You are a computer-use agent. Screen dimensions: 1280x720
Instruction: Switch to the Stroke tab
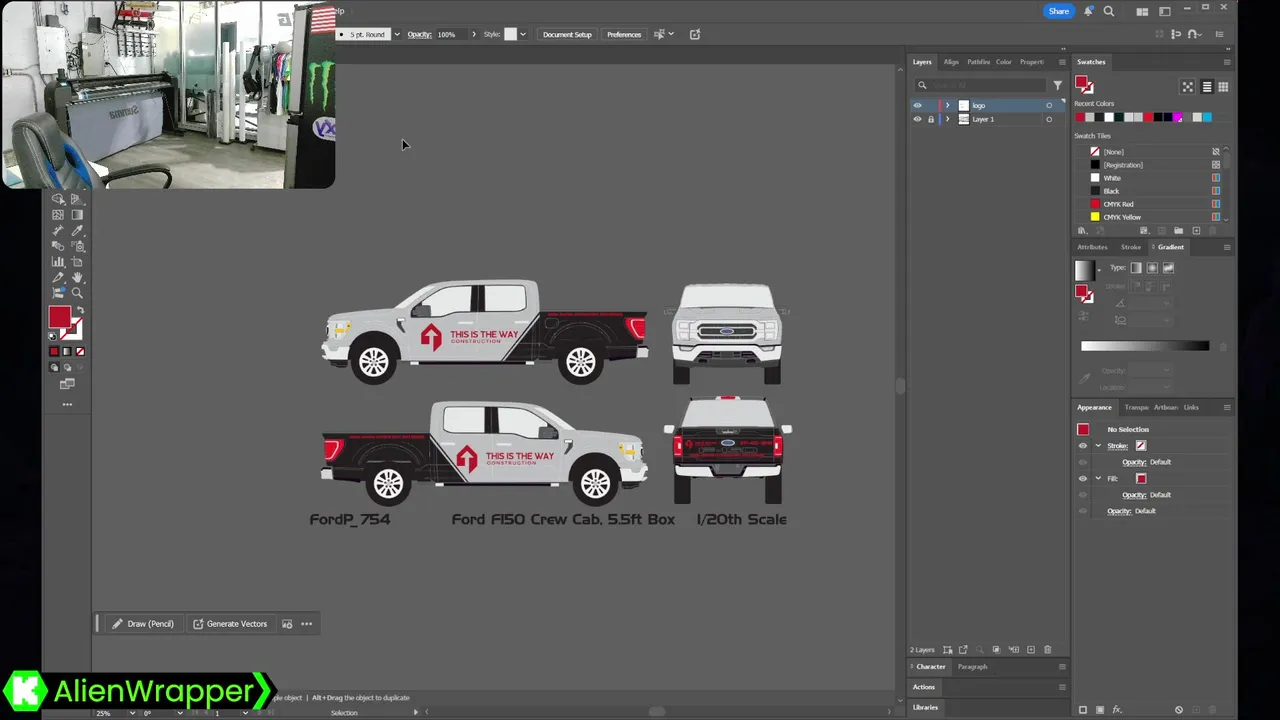tap(1131, 247)
